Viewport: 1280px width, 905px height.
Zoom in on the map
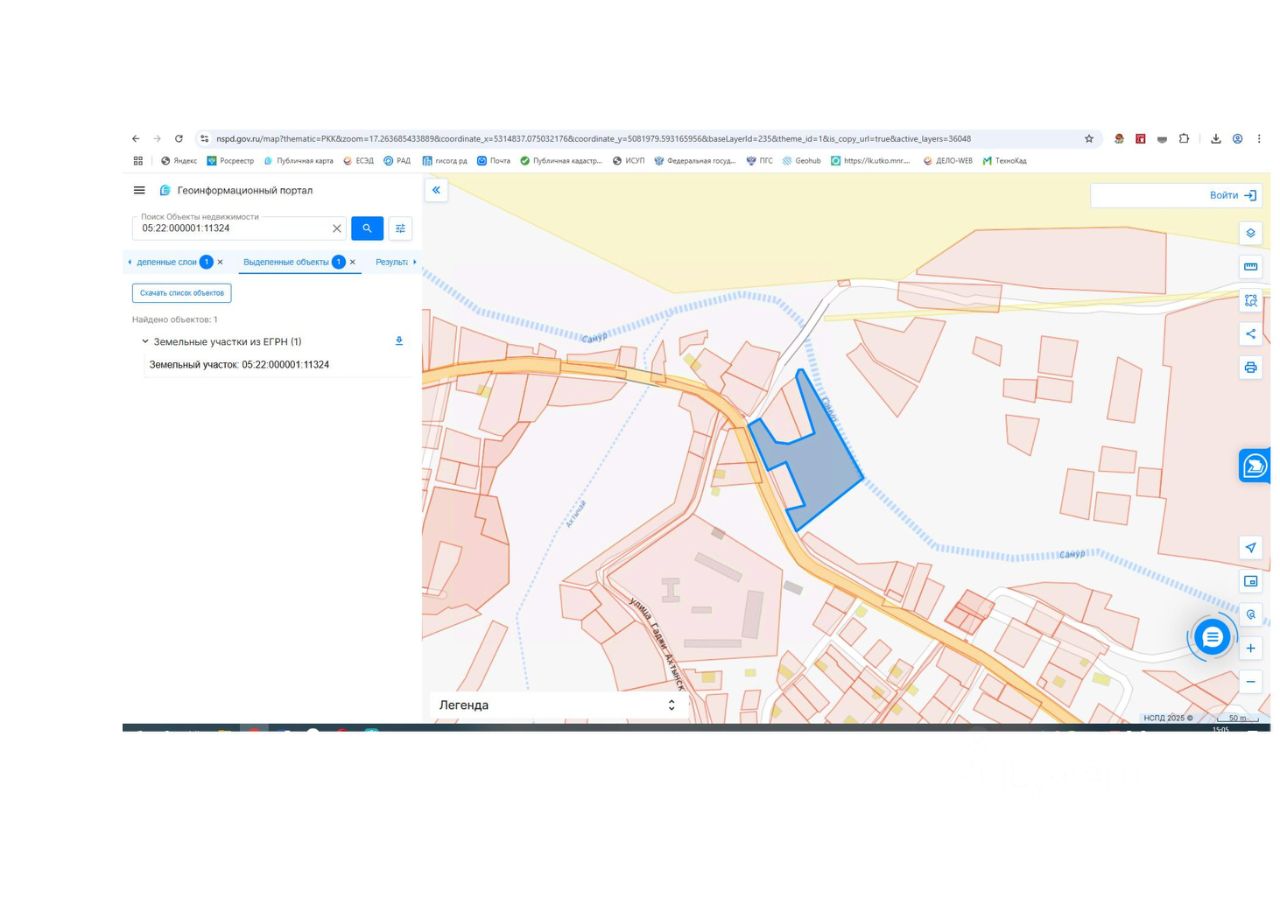(1250, 648)
